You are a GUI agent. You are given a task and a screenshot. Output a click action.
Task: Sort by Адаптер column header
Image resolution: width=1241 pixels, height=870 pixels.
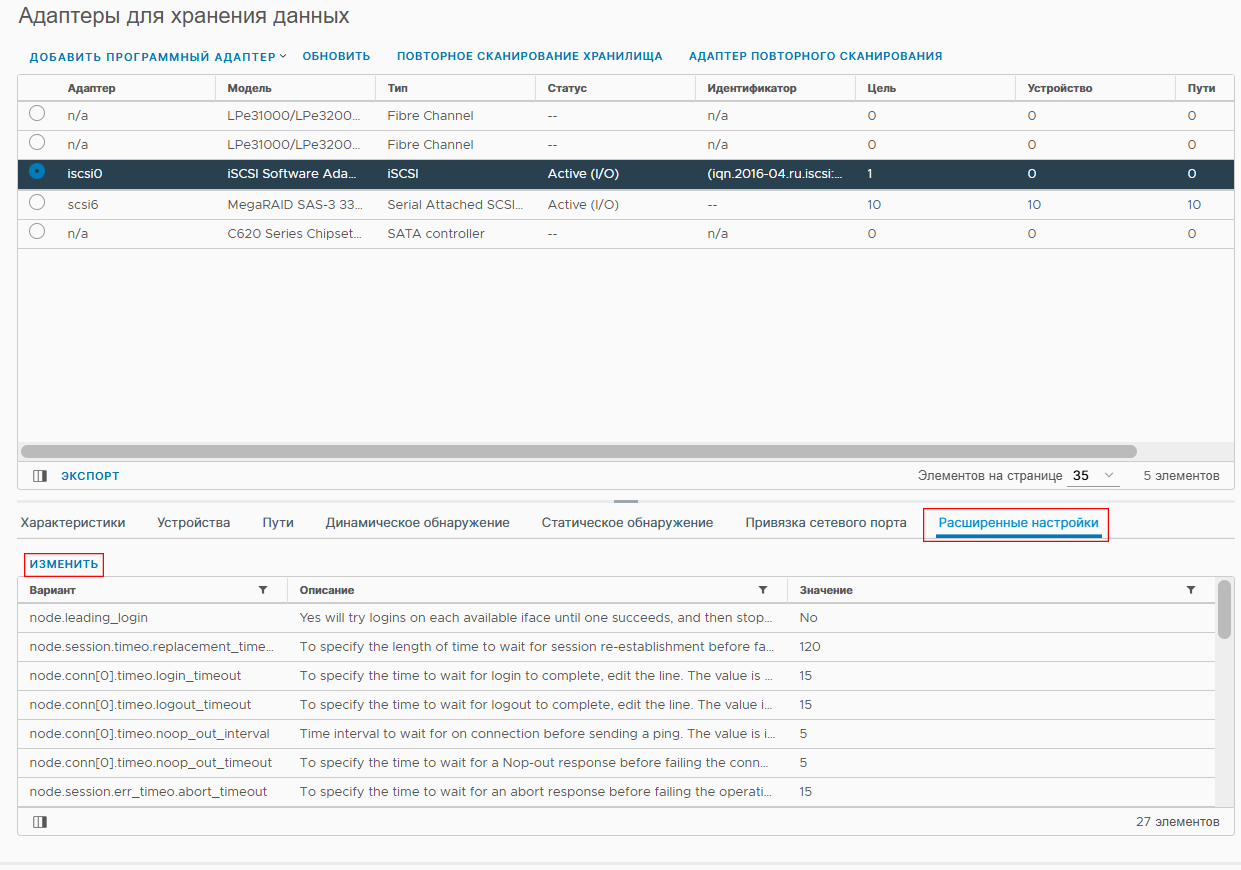[x=91, y=88]
